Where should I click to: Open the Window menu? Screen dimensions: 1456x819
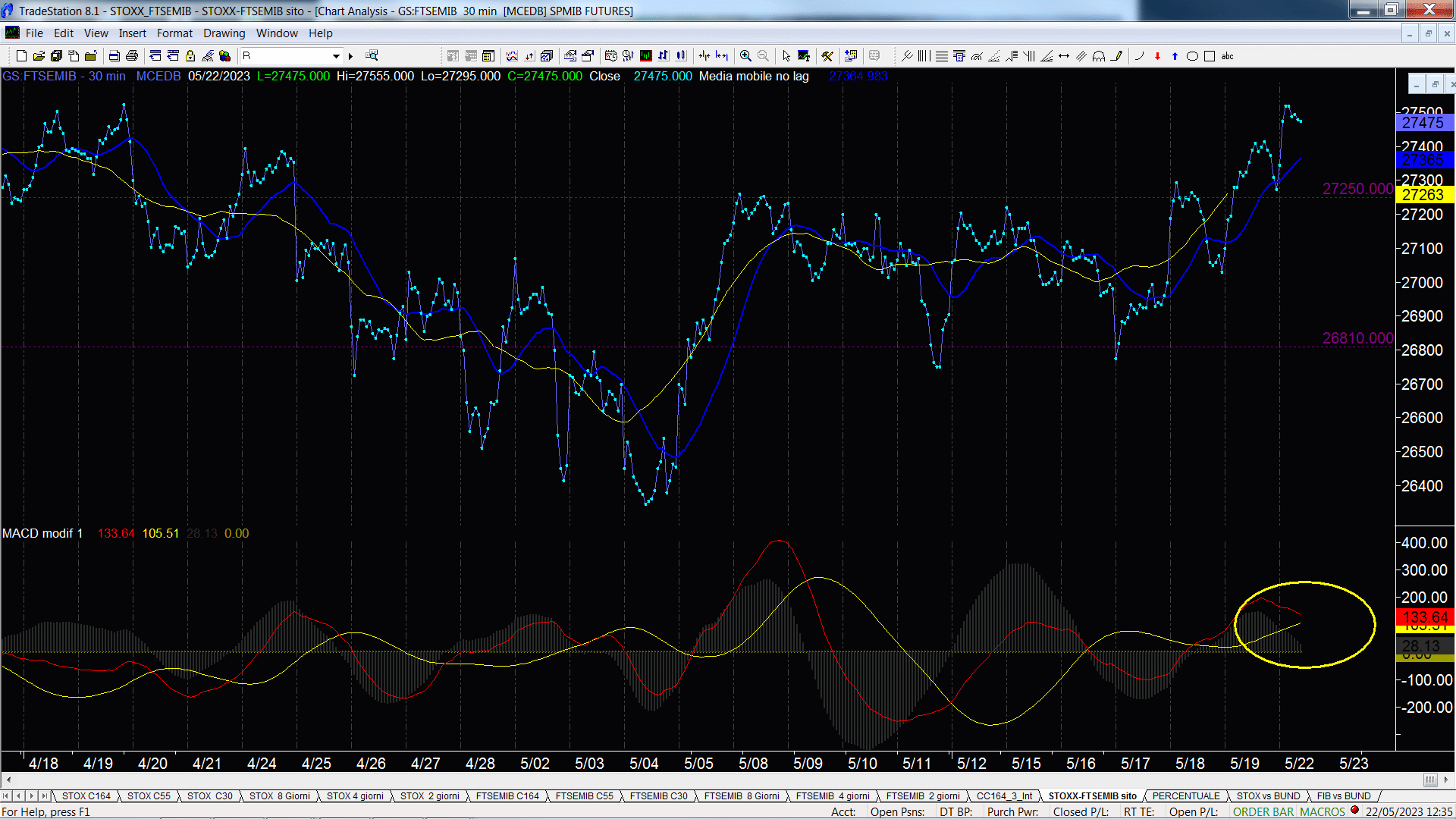tap(277, 33)
